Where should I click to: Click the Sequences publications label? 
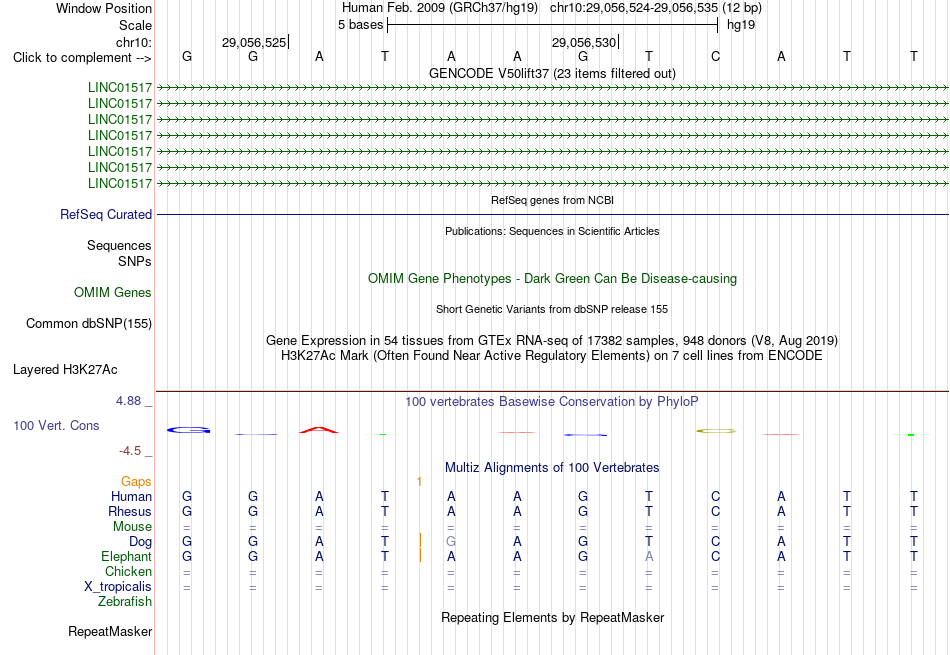[x=119, y=245]
